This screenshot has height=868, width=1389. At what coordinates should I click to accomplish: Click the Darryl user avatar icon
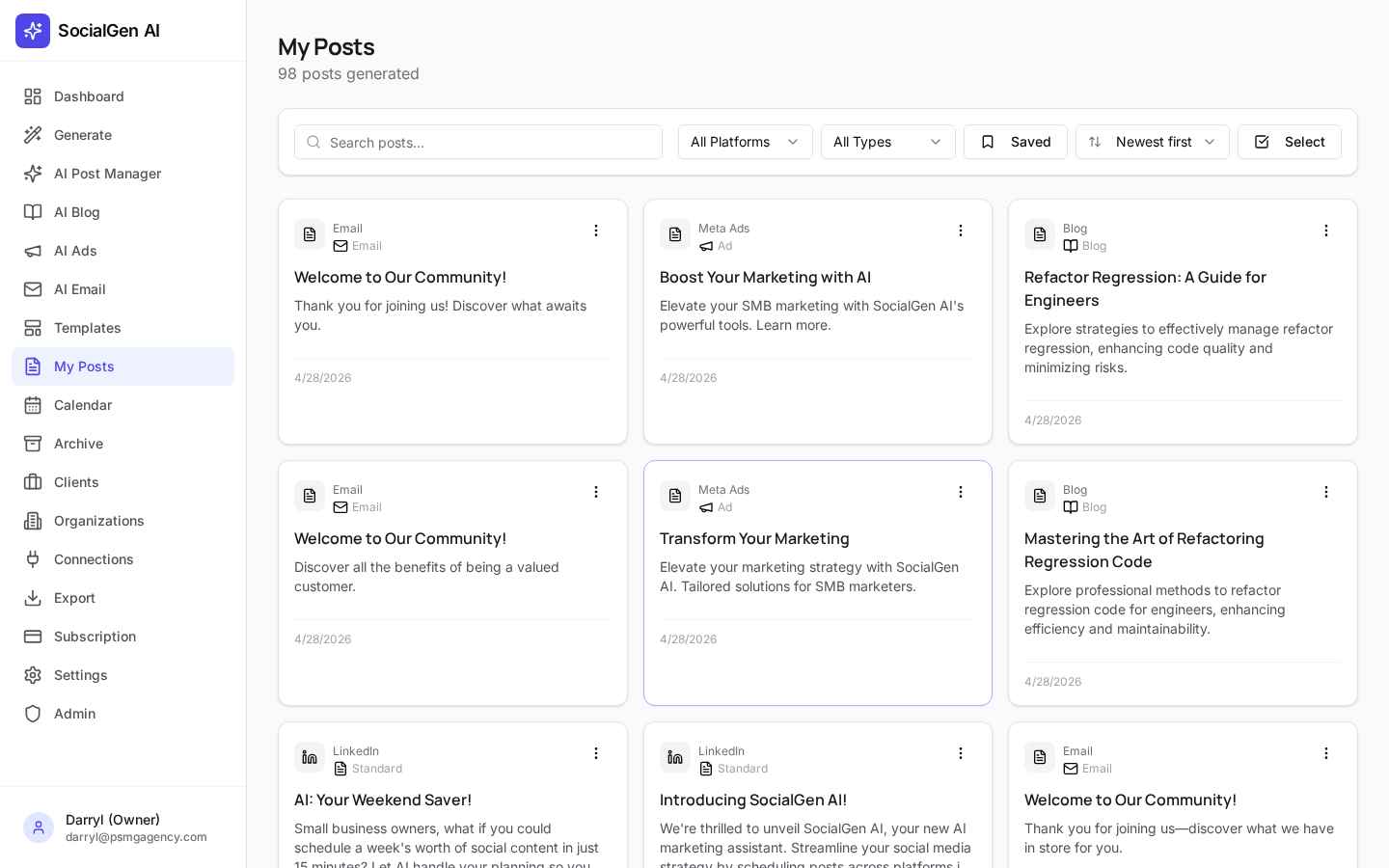(39, 827)
